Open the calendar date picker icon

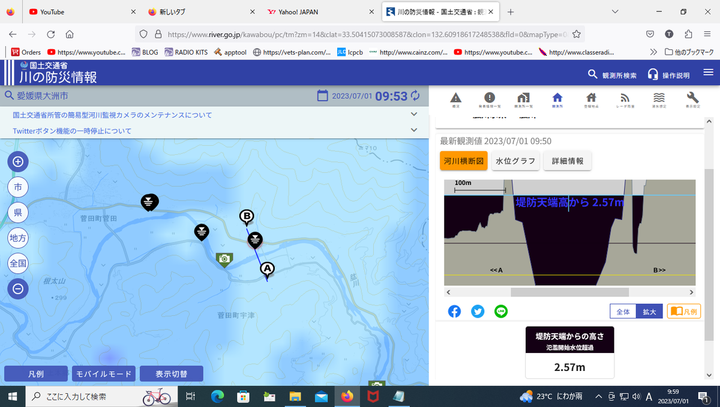322,96
